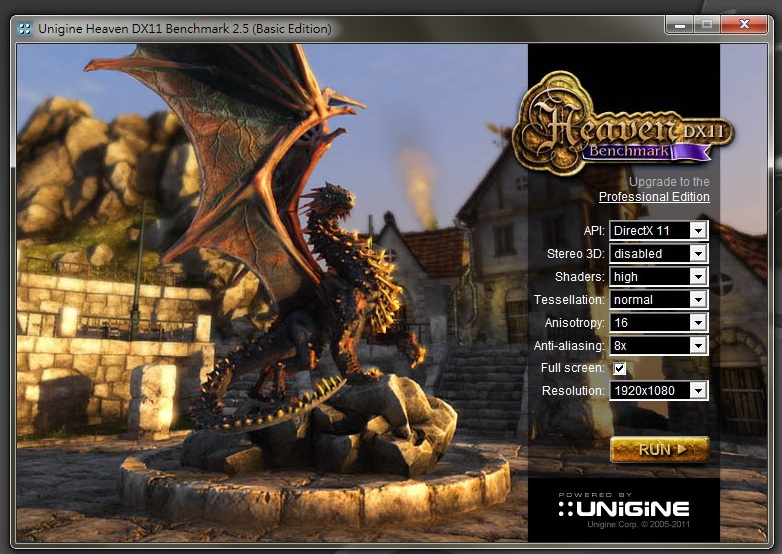782x554 pixels.
Task: Open the Anisotropy dropdown
Action: pyautogui.click(x=659, y=323)
